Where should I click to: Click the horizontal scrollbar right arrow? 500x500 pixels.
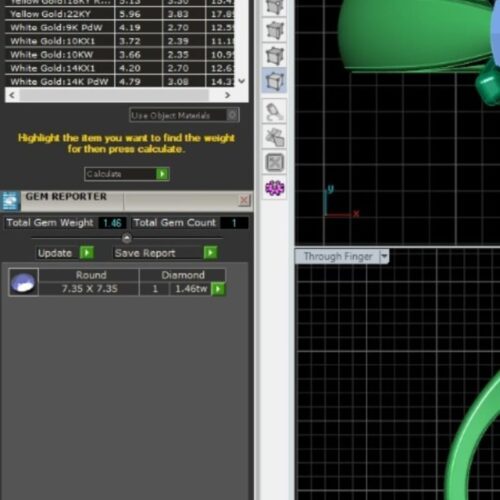(227, 95)
